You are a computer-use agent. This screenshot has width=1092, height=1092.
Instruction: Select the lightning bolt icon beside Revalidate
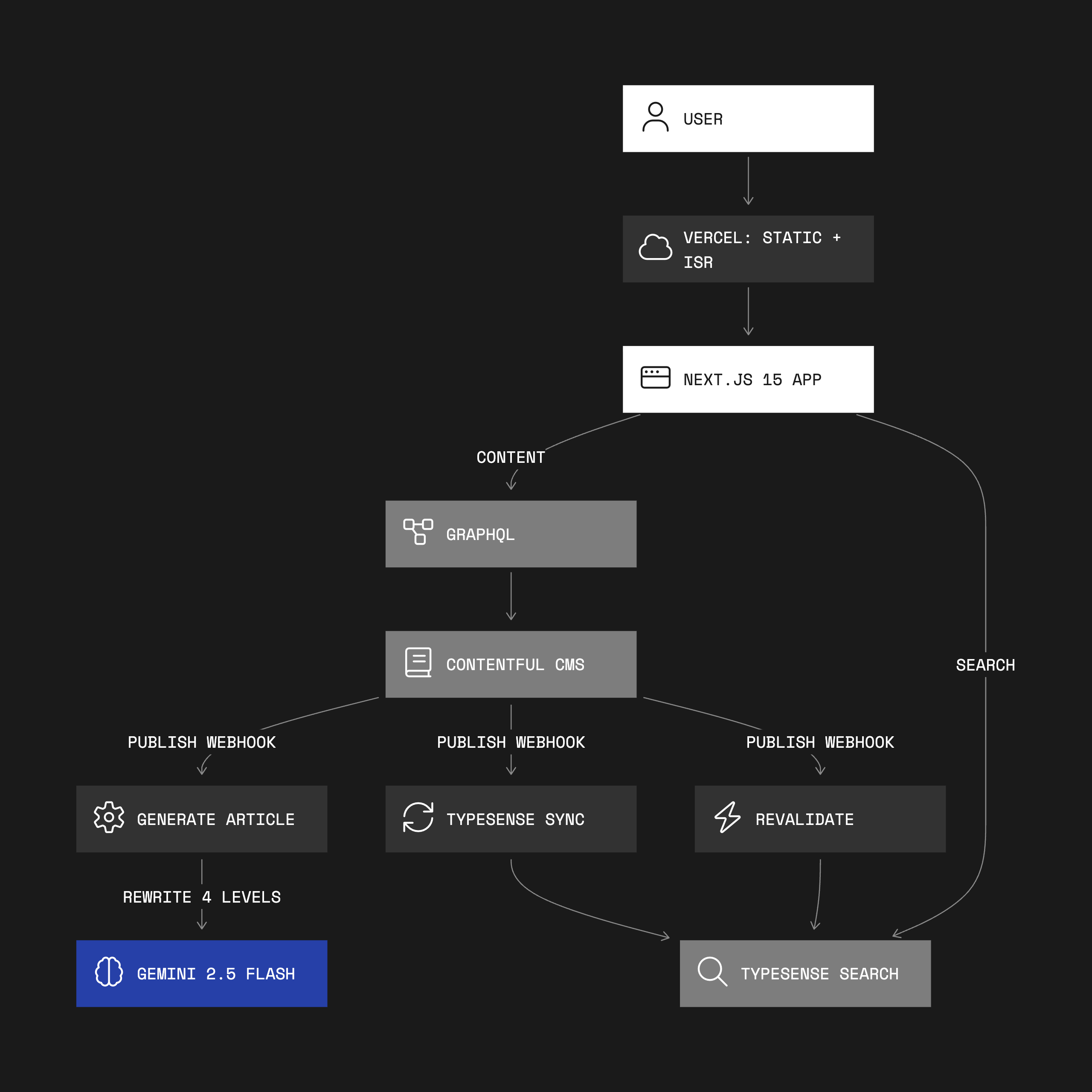pyautogui.click(x=727, y=817)
